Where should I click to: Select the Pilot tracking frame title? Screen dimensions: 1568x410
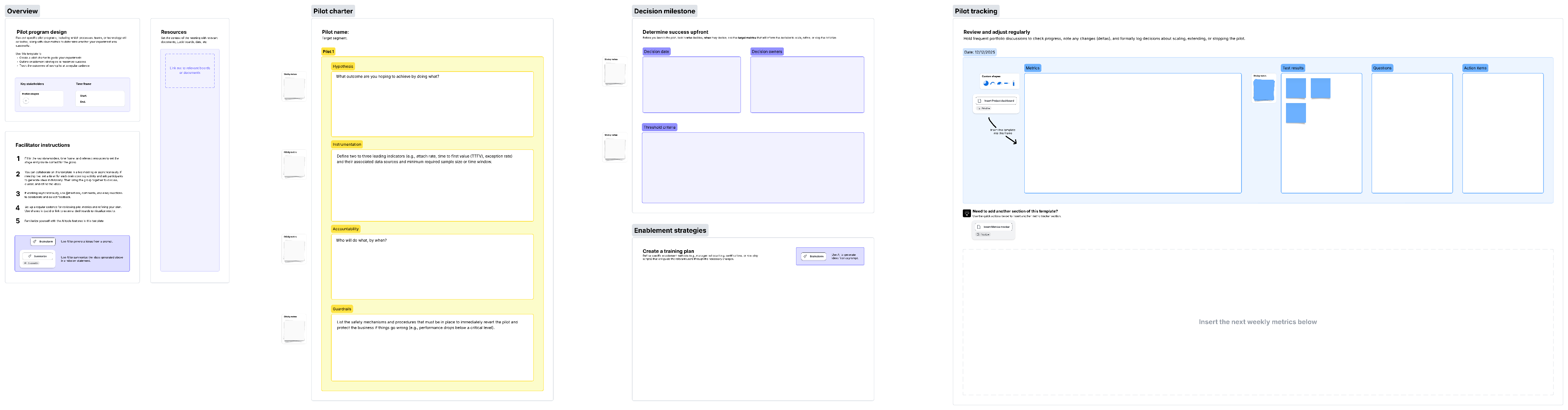pyautogui.click(x=975, y=11)
